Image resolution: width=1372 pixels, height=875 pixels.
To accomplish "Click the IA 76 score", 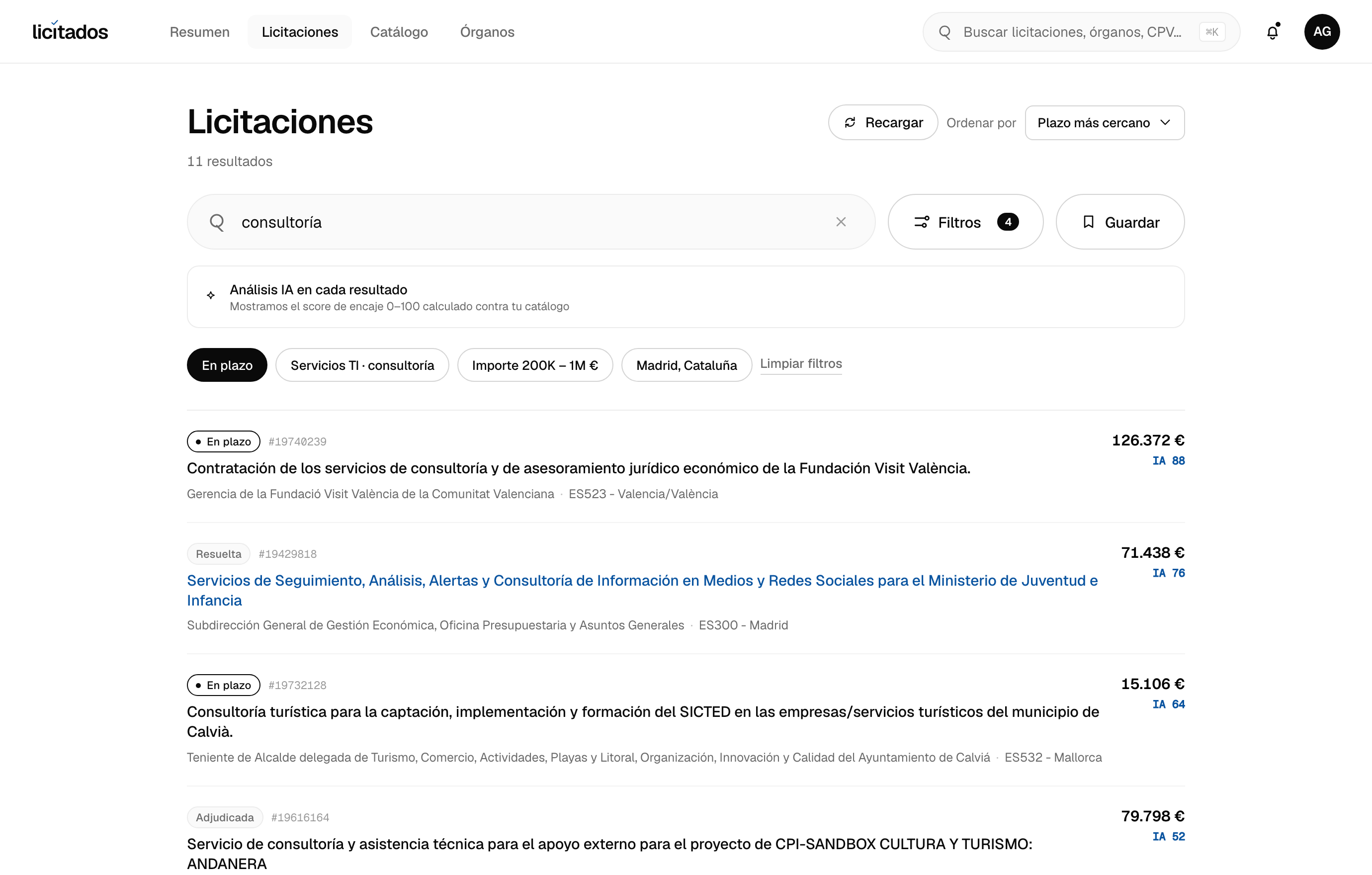I will 1169,573.
